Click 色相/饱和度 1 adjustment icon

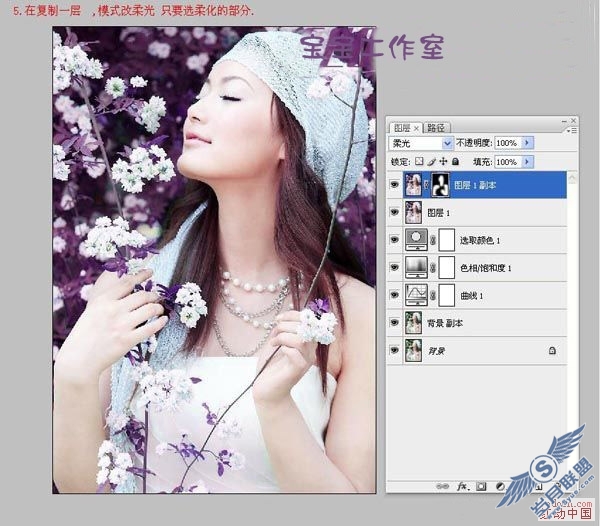coord(416,267)
